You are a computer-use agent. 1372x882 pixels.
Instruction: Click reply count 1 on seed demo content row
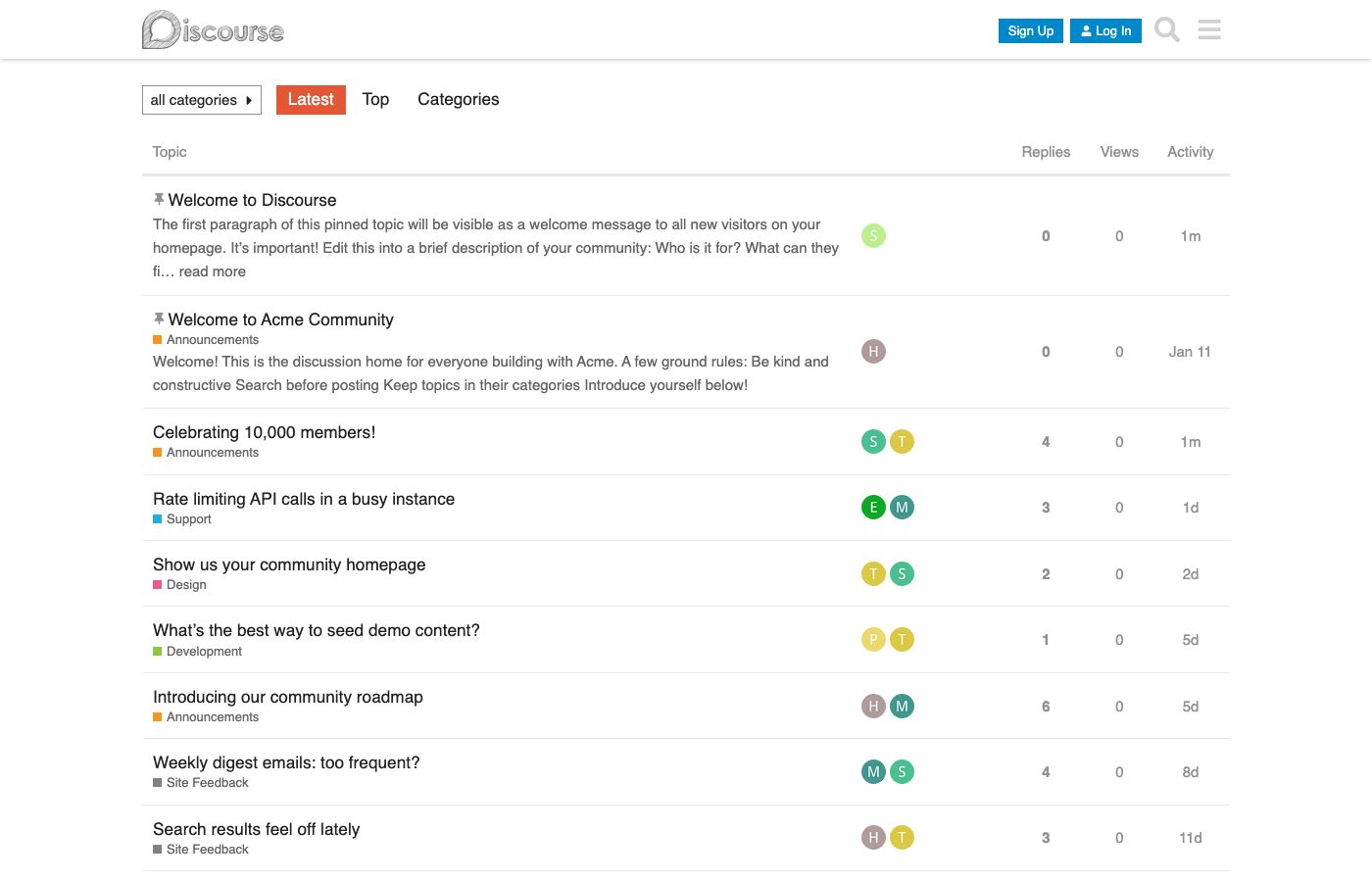coord(1046,640)
